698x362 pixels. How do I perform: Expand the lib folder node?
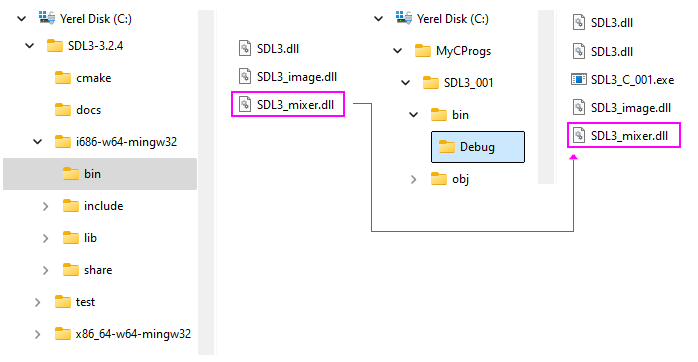[45, 238]
